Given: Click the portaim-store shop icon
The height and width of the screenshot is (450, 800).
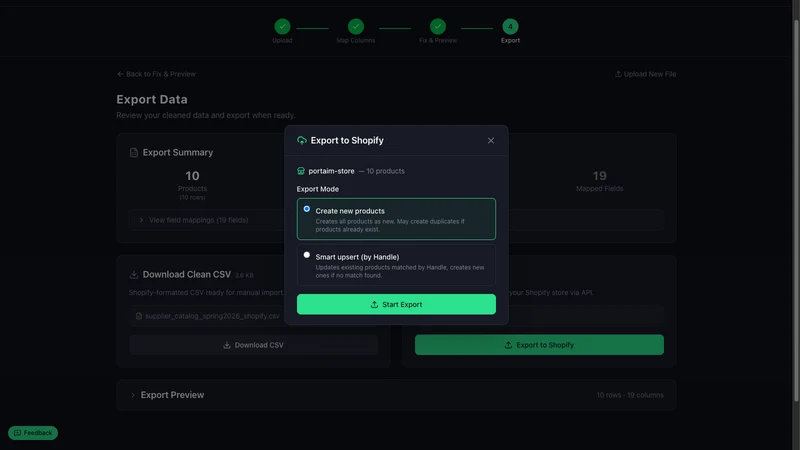Looking at the screenshot, I should point(301,171).
